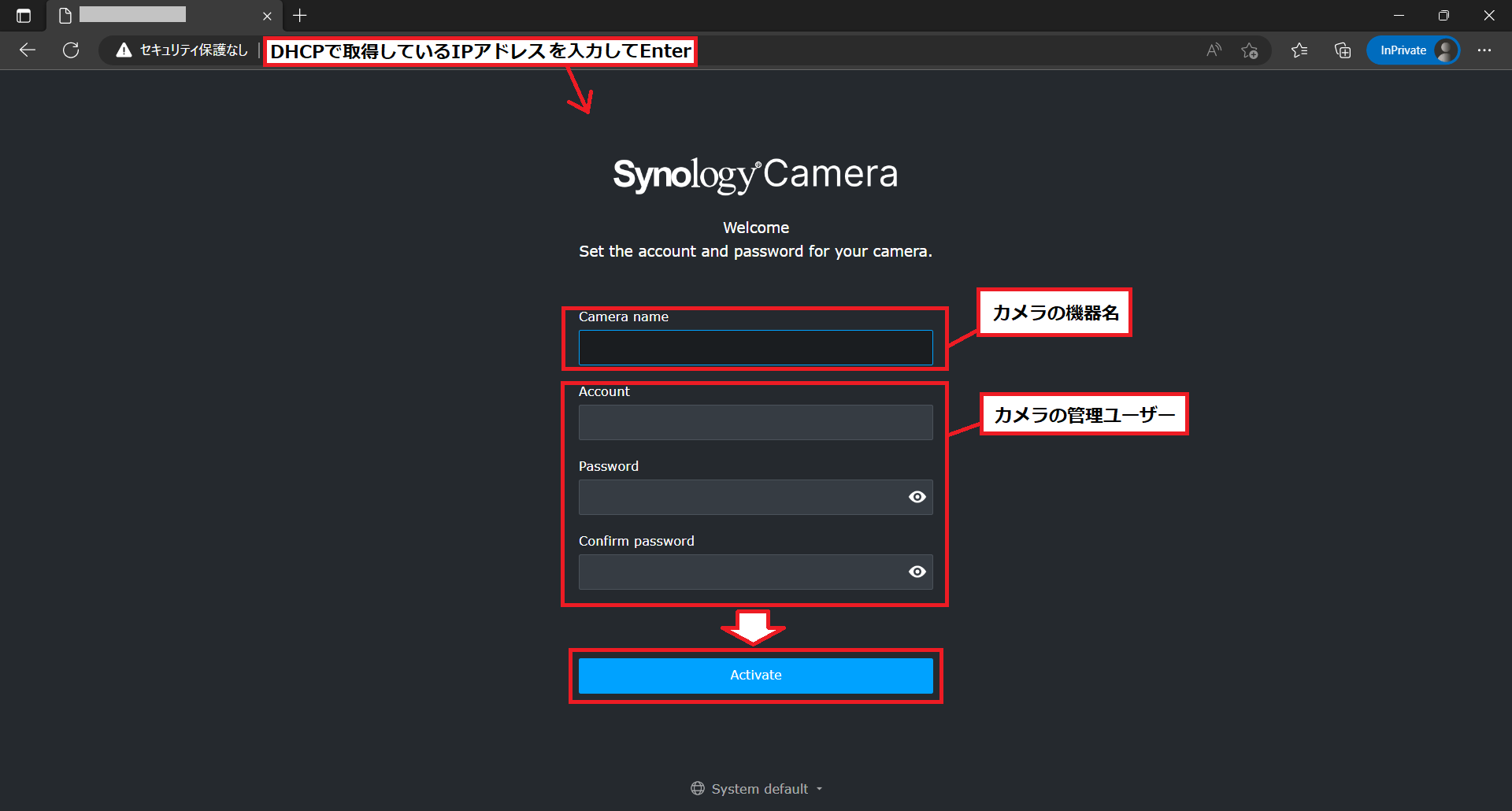Click the Camera name input field
The image size is (1512, 811).
[754, 347]
